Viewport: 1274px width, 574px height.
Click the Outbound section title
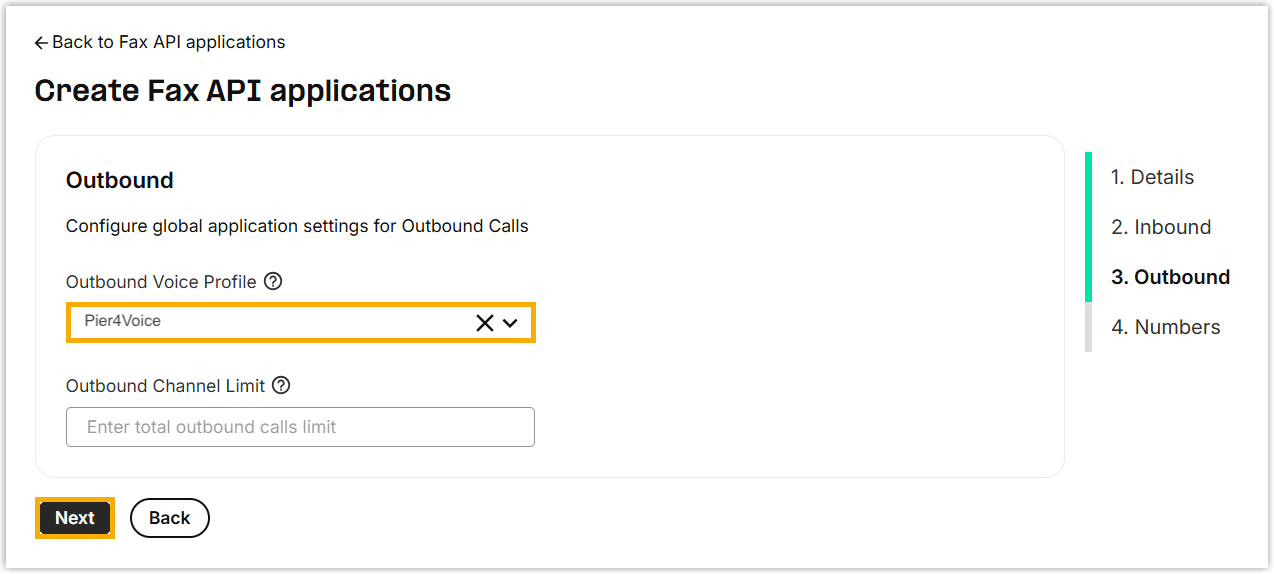pos(119,180)
